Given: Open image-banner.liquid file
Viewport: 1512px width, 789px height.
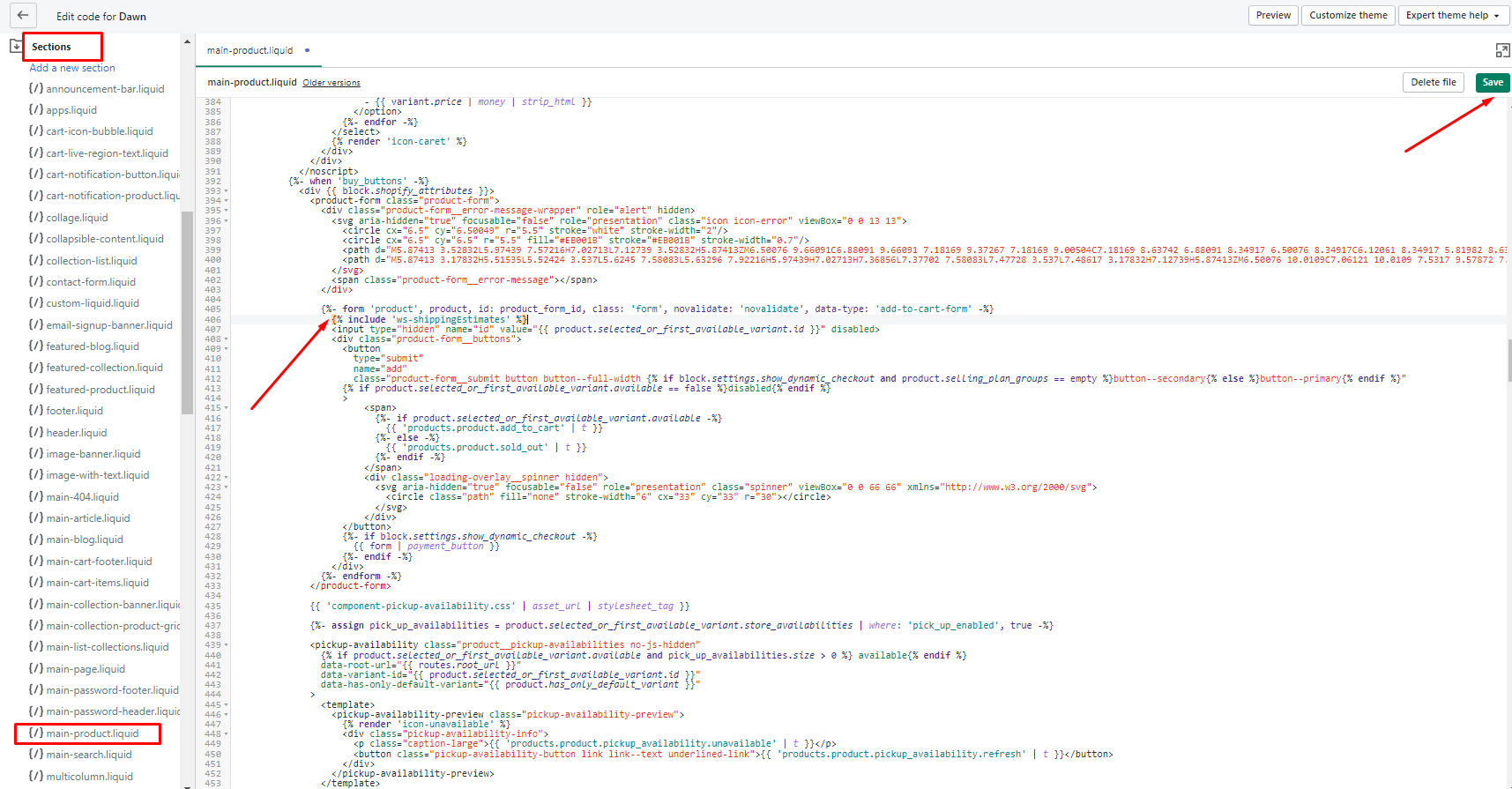Looking at the screenshot, I should (x=93, y=454).
